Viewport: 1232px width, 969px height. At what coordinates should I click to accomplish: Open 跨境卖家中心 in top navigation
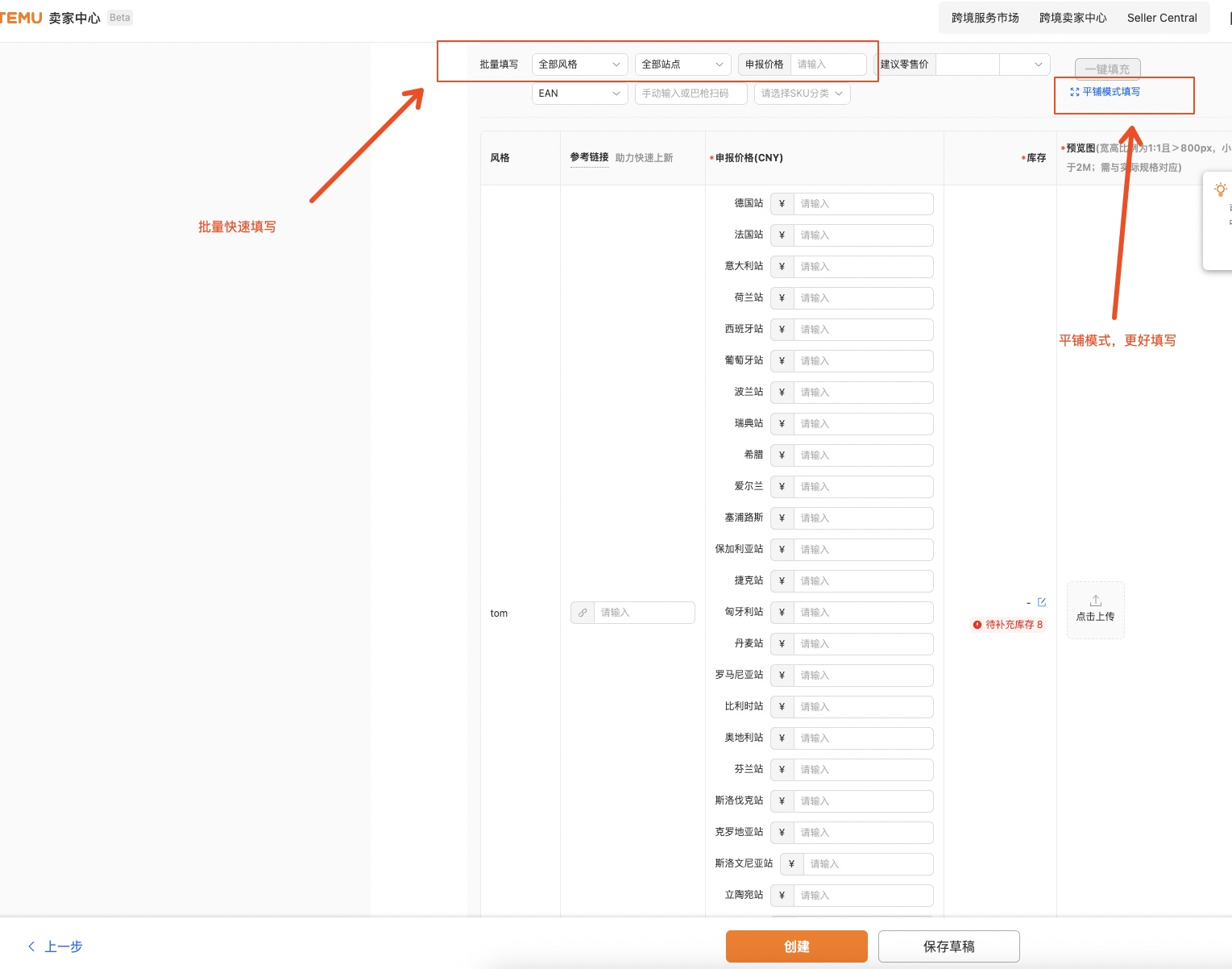click(1072, 18)
